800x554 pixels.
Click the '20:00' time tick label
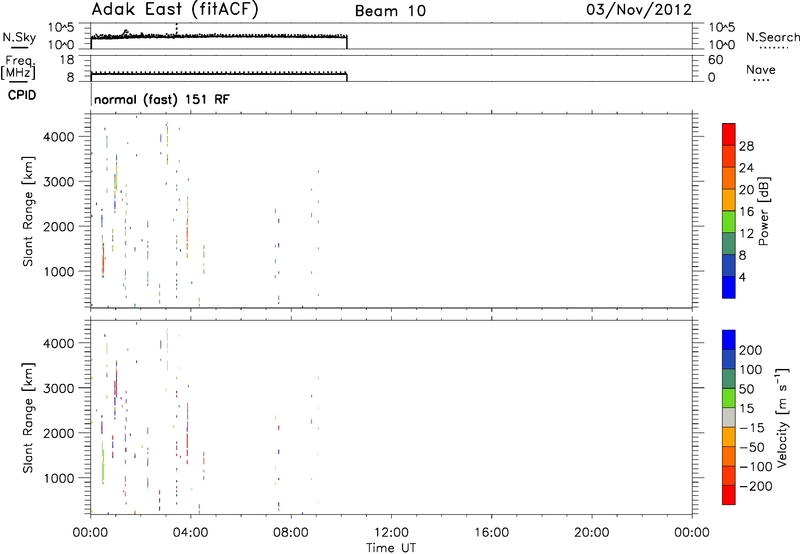pyautogui.click(x=592, y=533)
